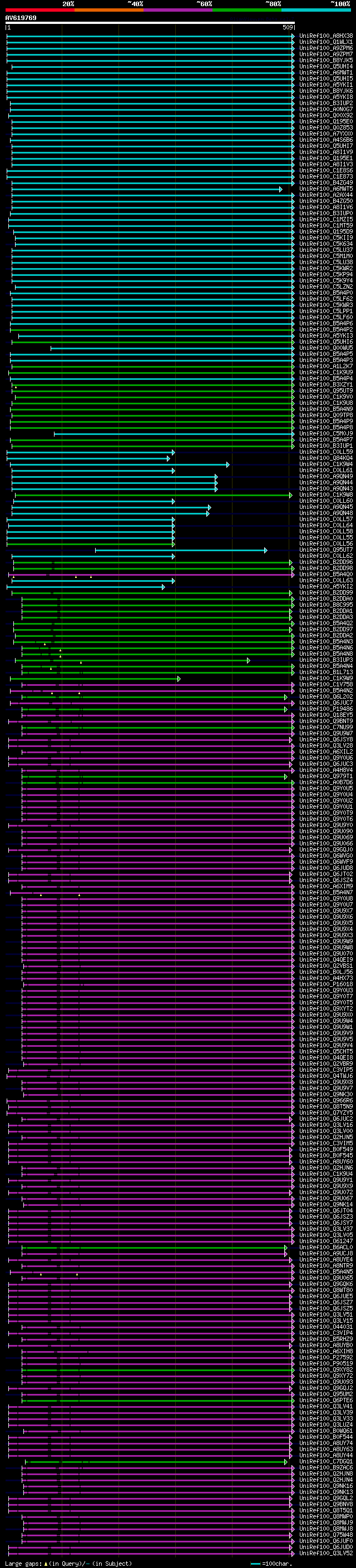Screen dimensions: 356x1568
Task: Click UniRef100_A0B7D6 label
Action: click(x=326, y=782)
